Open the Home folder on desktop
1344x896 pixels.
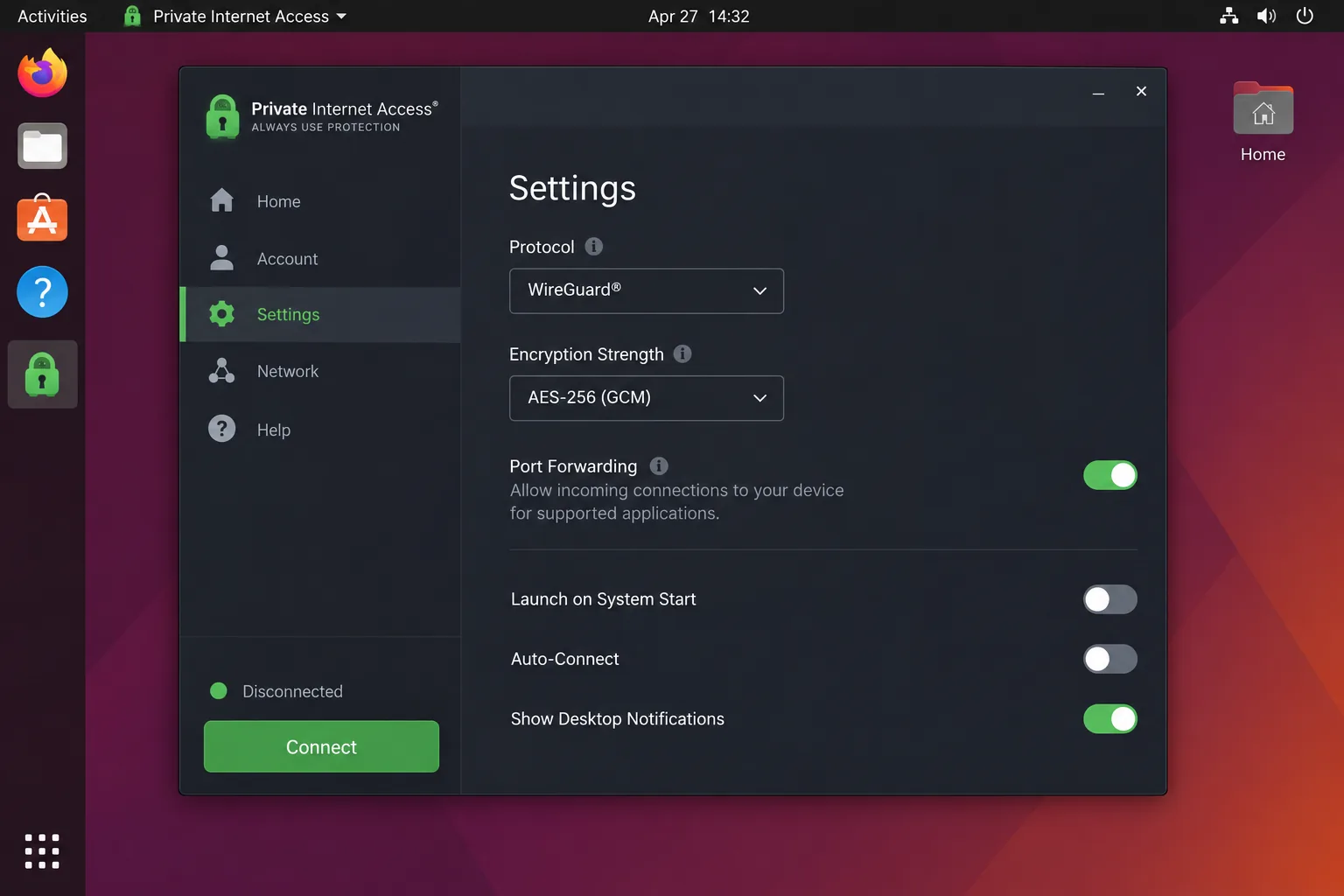1263,122
